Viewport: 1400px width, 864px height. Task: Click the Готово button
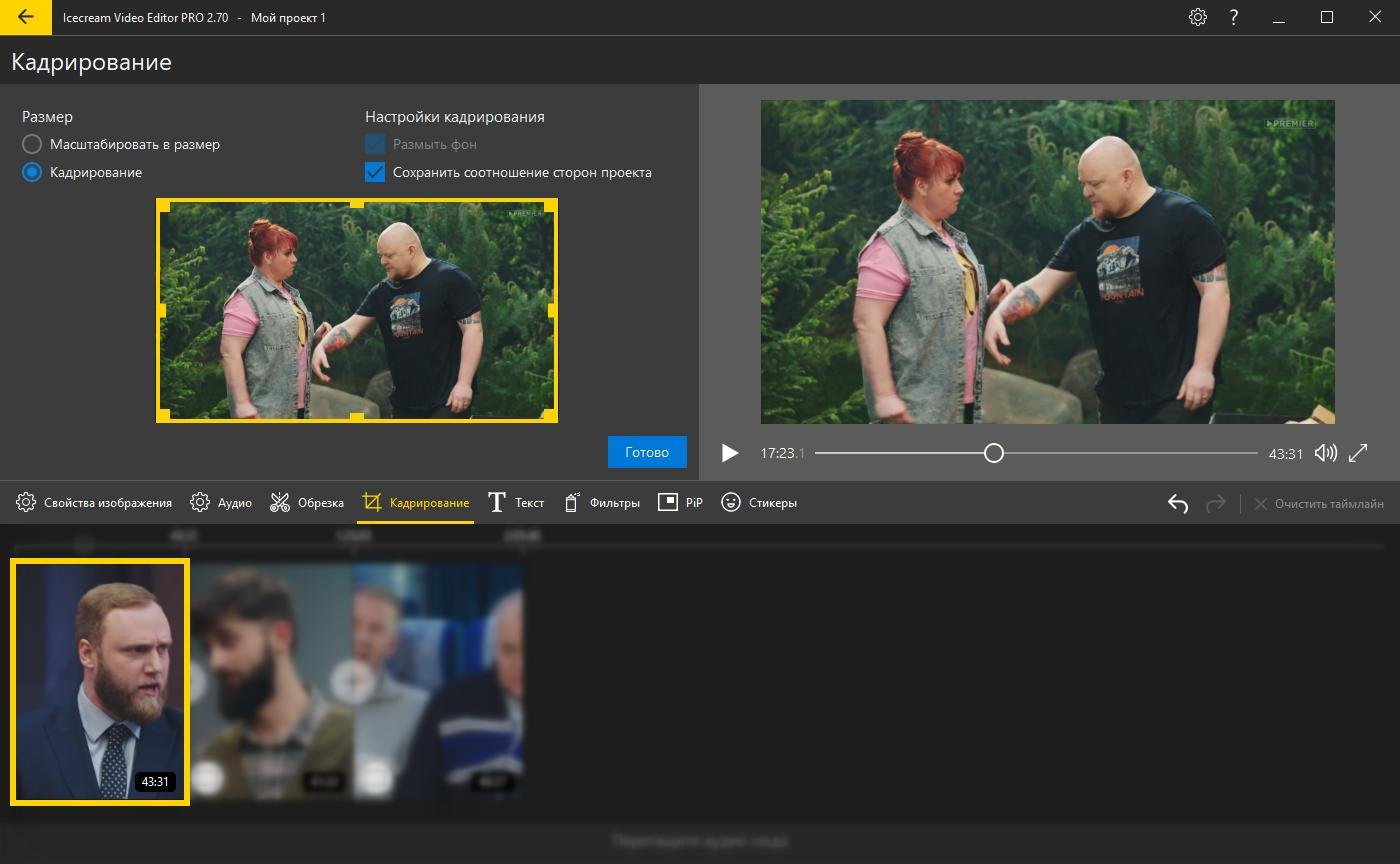[x=647, y=452]
